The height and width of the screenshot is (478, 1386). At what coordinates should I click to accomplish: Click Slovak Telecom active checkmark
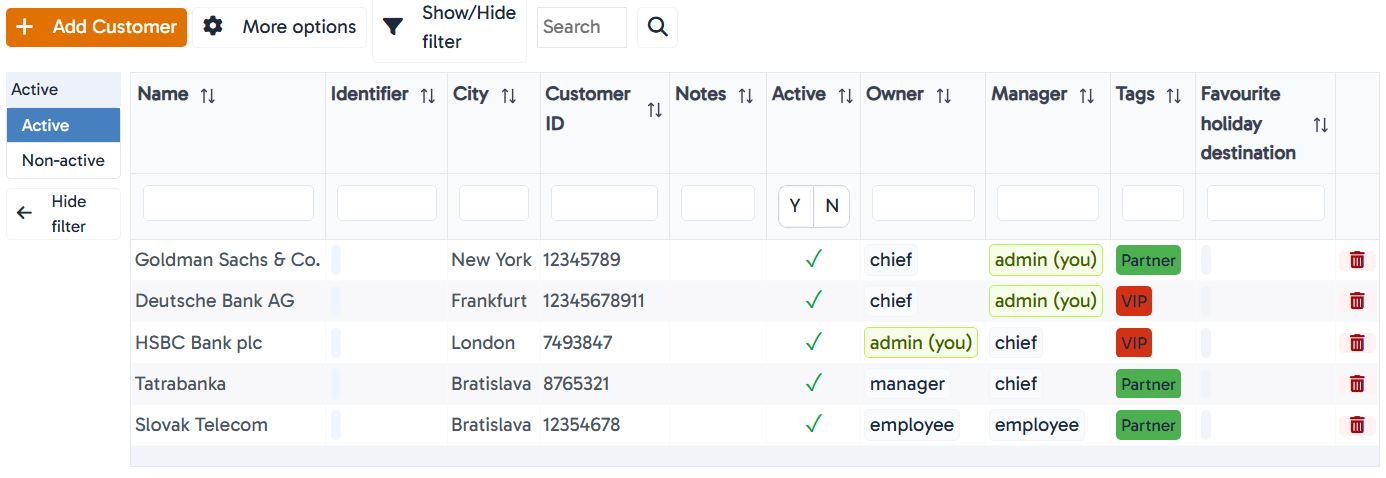click(x=813, y=425)
